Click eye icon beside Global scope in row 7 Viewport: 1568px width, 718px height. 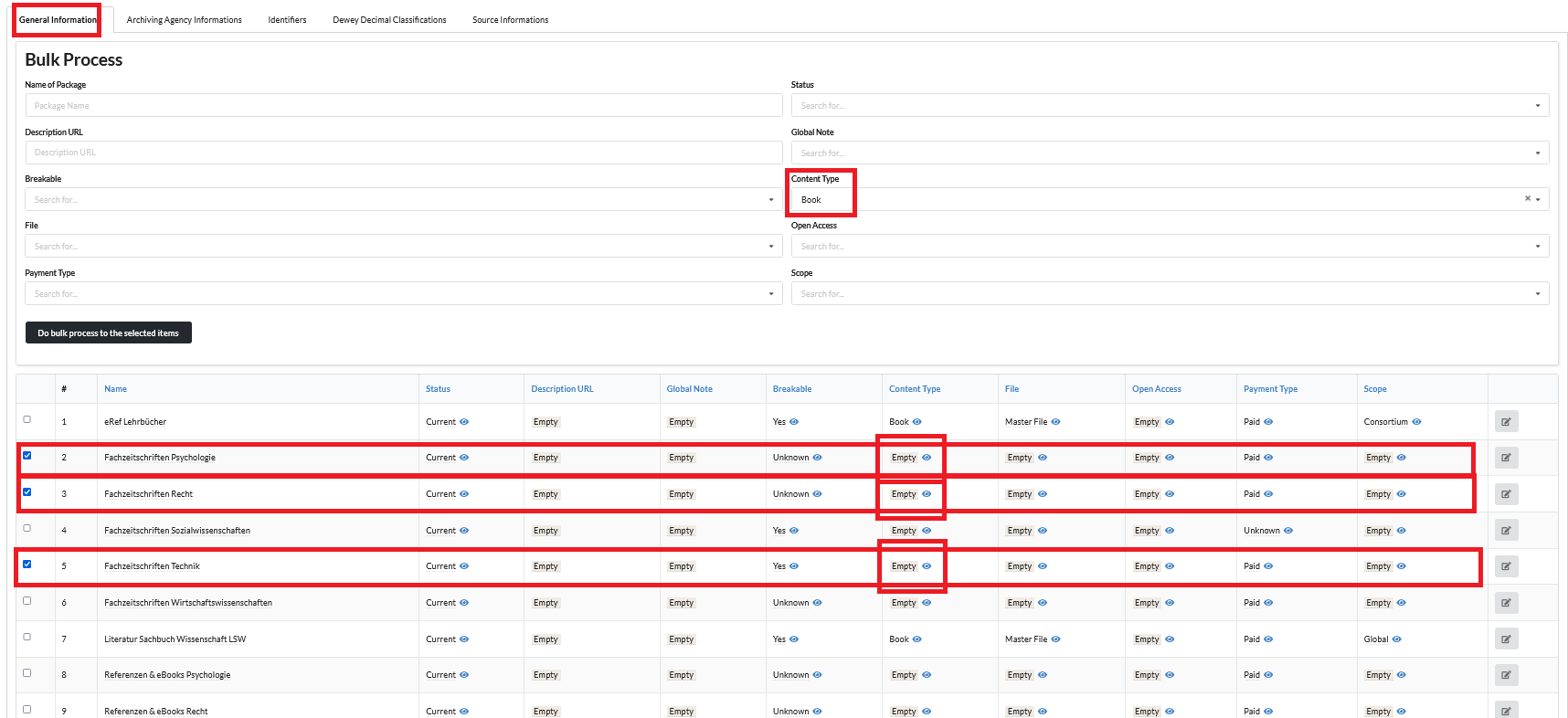[x=1396, y=639]
